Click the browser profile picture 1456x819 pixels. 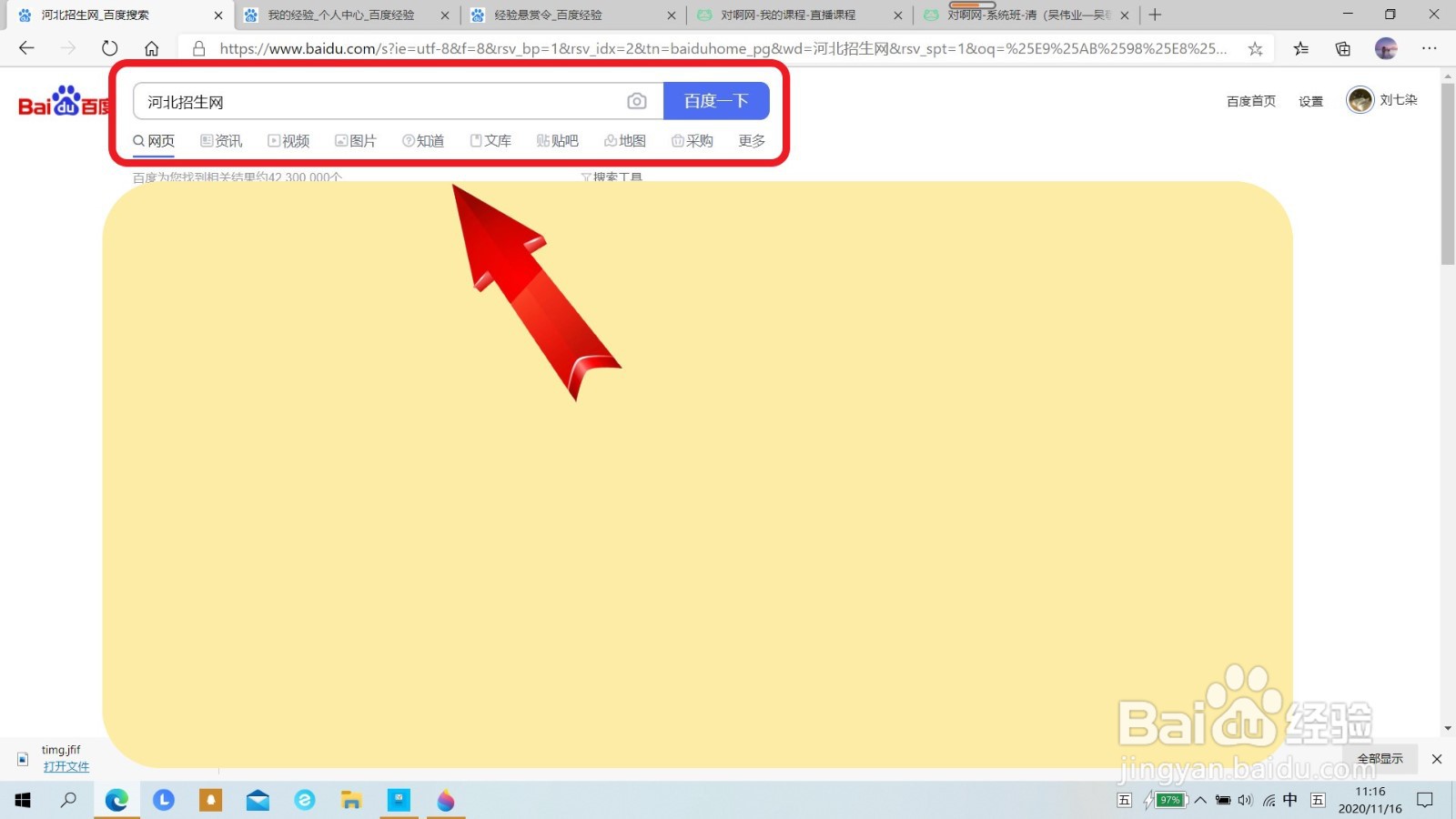[1386, 49]
